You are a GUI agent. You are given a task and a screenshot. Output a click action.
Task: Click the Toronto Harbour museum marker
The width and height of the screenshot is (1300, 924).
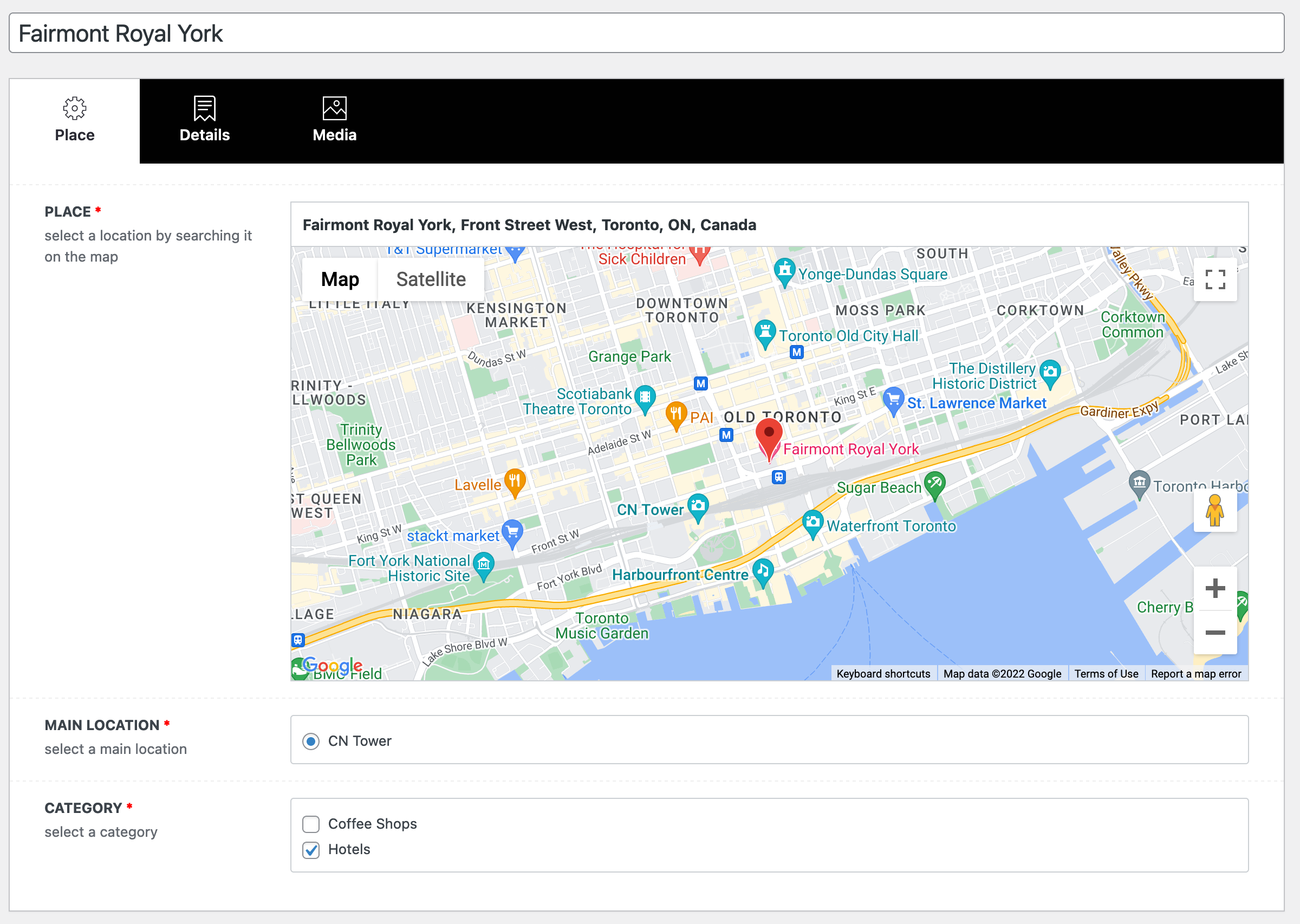1139,484
